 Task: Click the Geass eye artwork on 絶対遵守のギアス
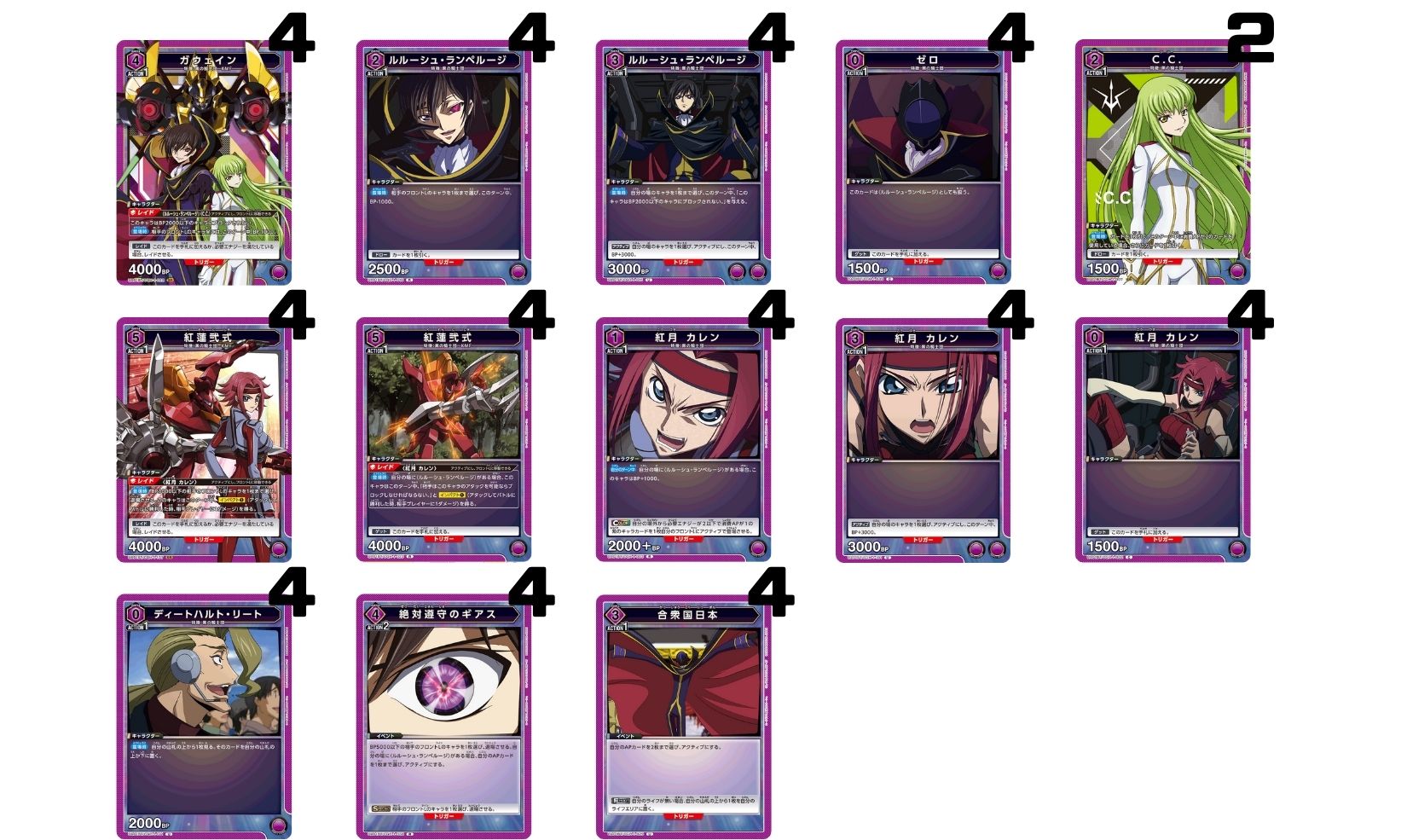point(444,681)
